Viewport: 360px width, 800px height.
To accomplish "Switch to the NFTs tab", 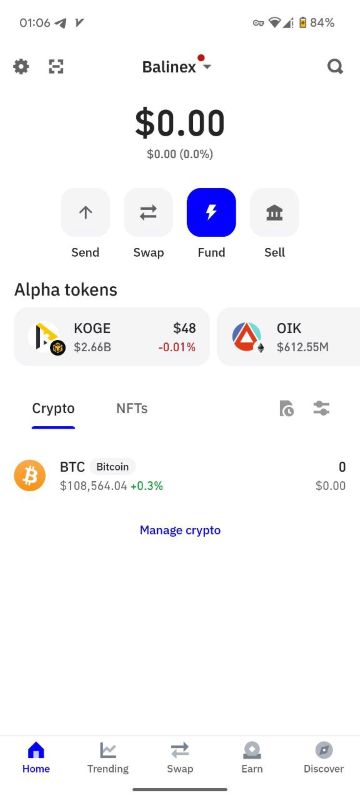I will pyautogui.click(x=132, y=408).
